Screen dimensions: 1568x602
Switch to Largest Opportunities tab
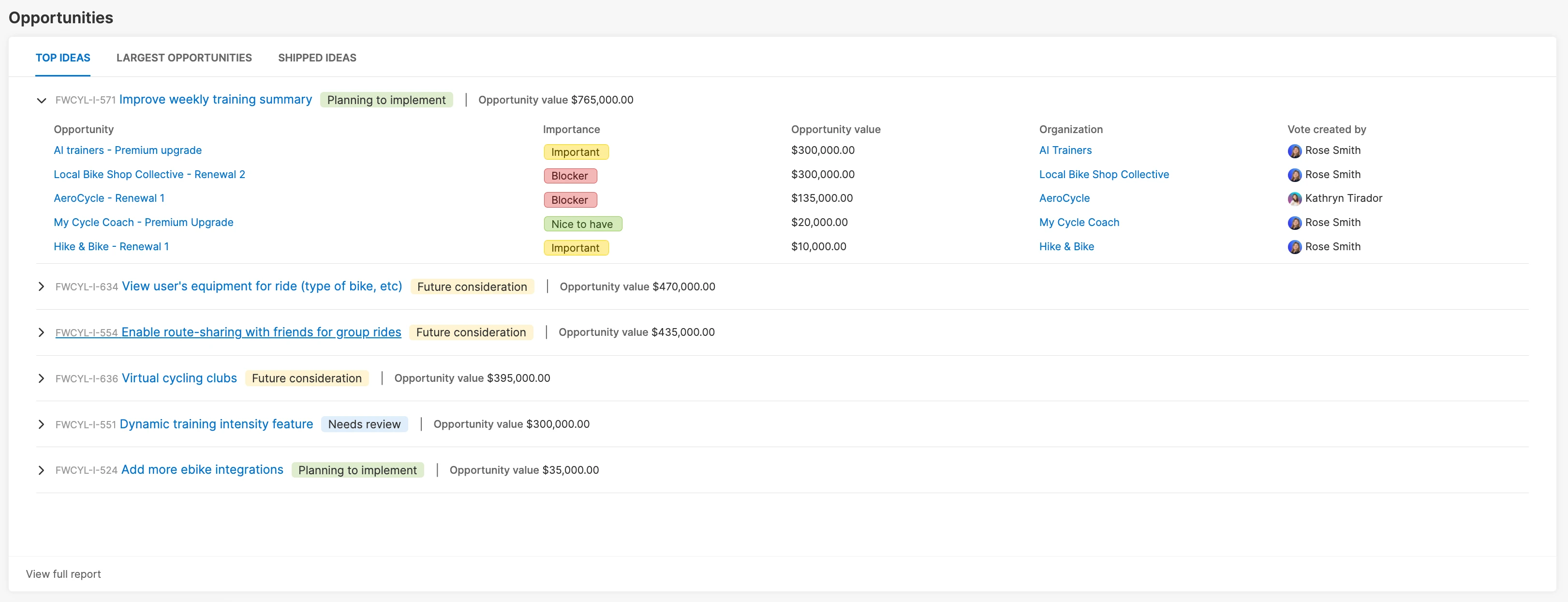pos(184,58)
